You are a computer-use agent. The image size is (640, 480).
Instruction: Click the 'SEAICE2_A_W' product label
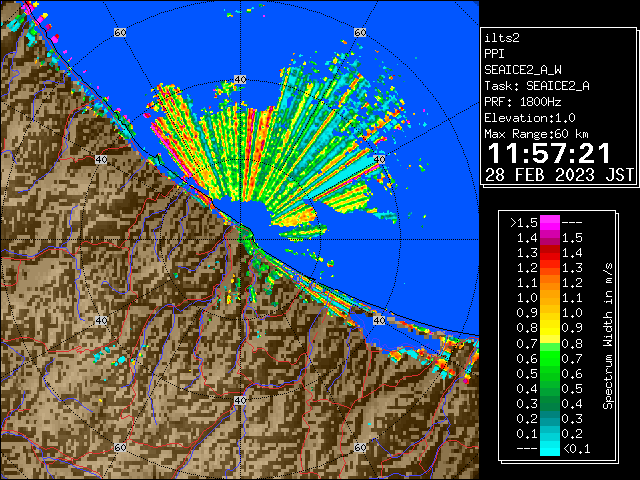tap(523, 70)
